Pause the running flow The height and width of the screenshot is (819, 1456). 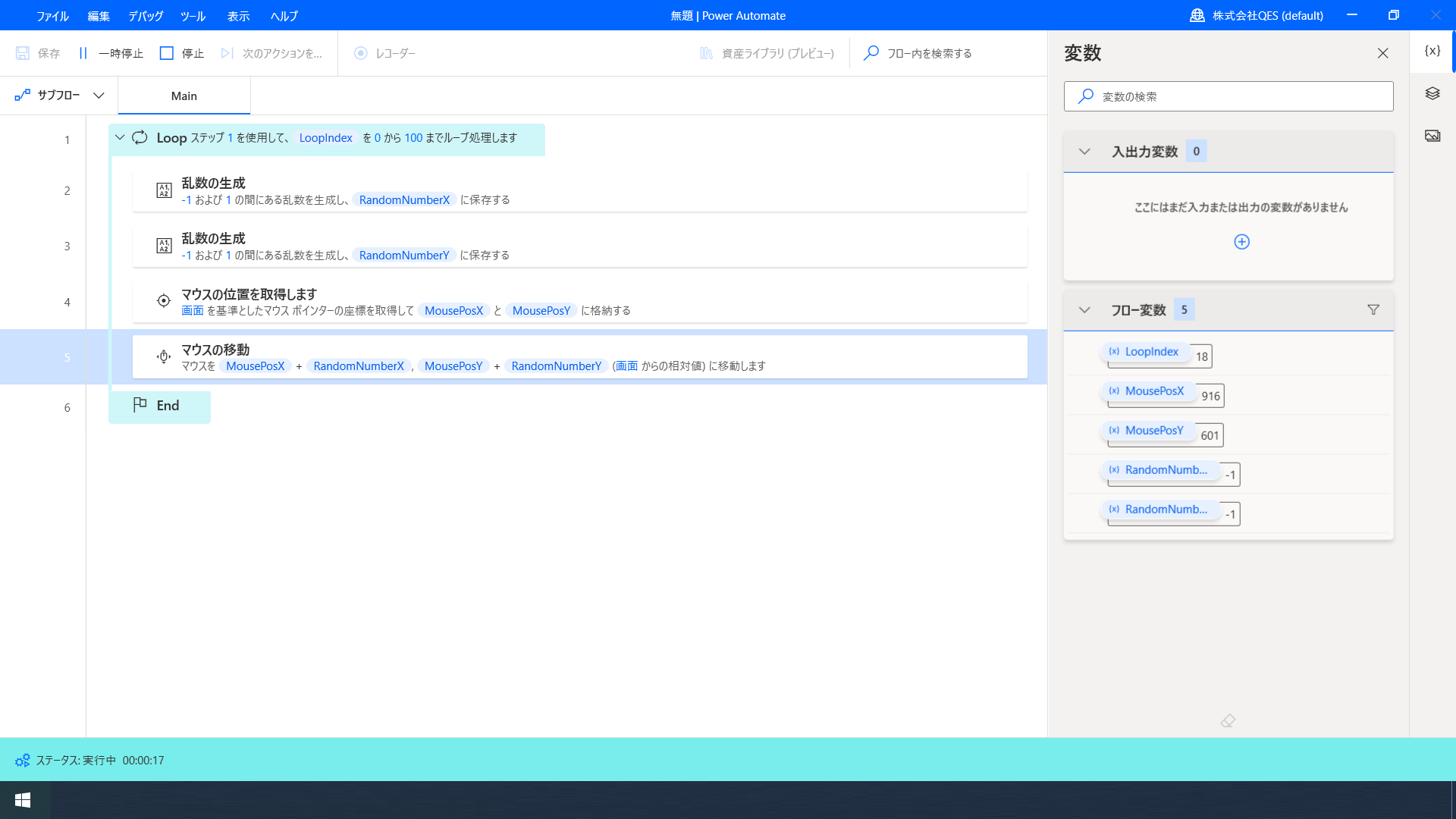(x=111, y=53)
